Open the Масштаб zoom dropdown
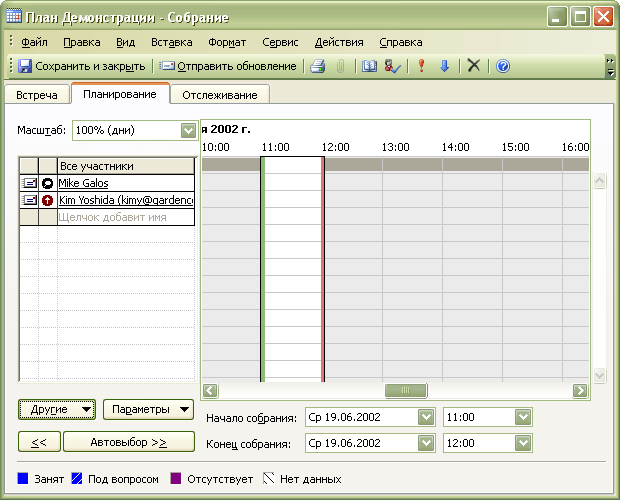This screenshot has height=500, width=620. click(x=186, y=131)
